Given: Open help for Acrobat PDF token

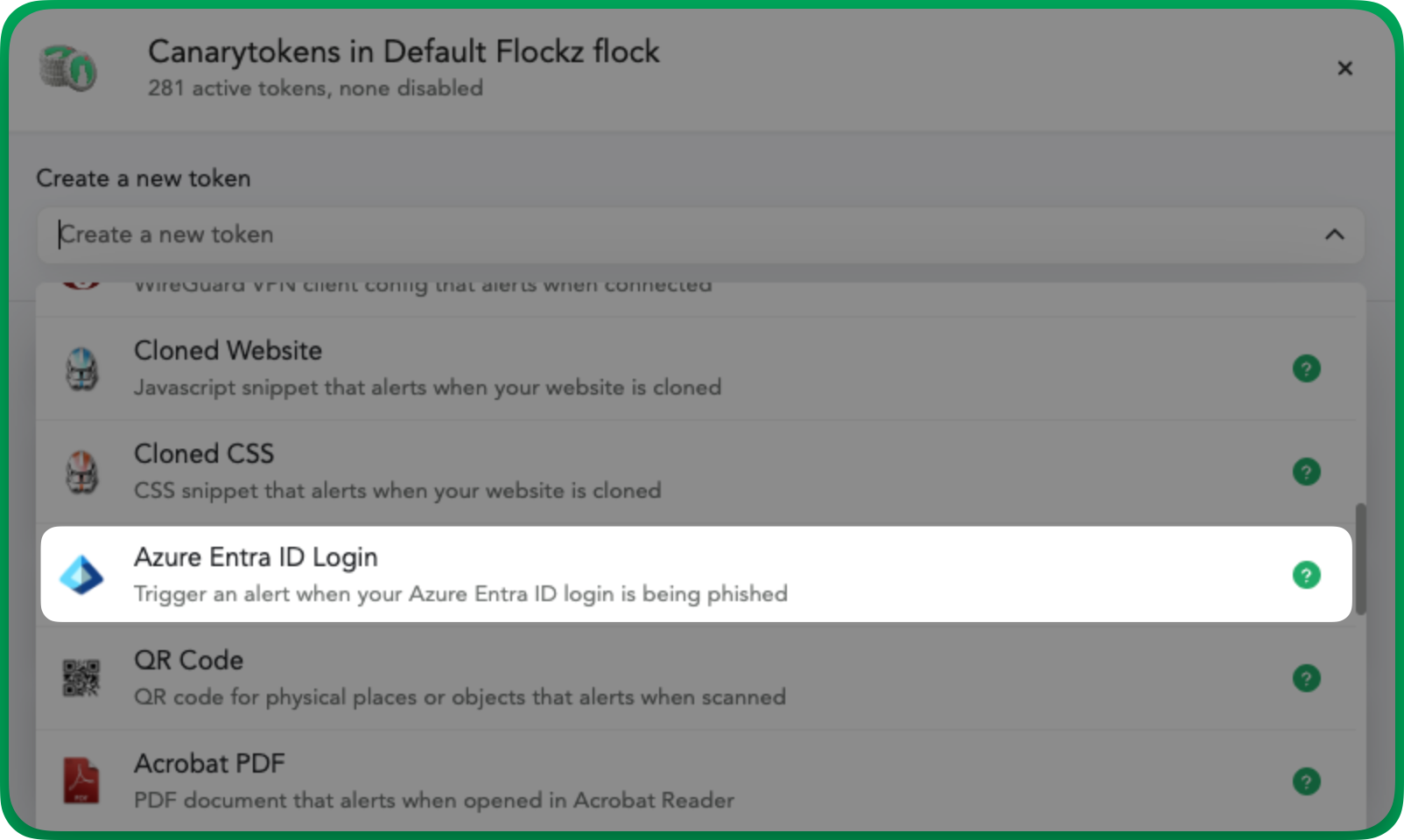Looking at the screenshot, I should pyautogui.click(x=1306, y=781).
